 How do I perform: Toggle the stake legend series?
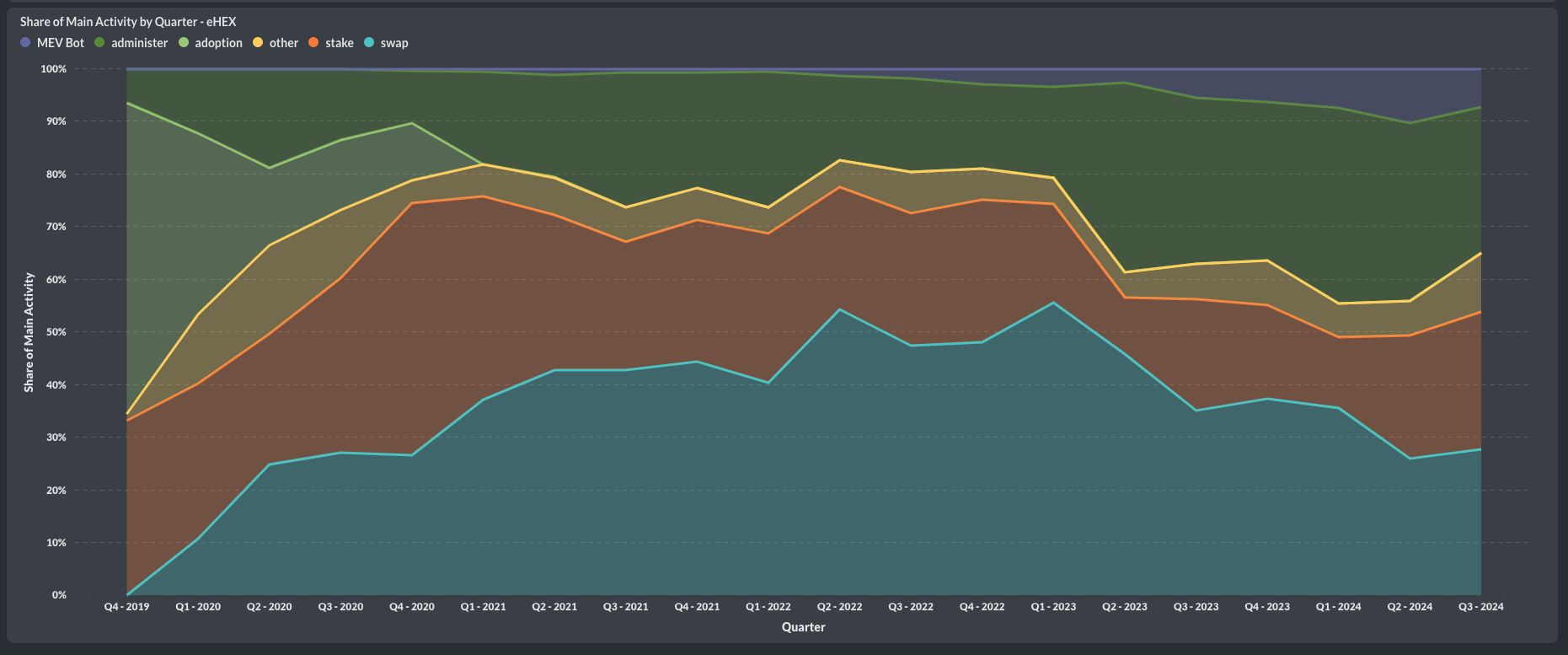coord(331,43)
